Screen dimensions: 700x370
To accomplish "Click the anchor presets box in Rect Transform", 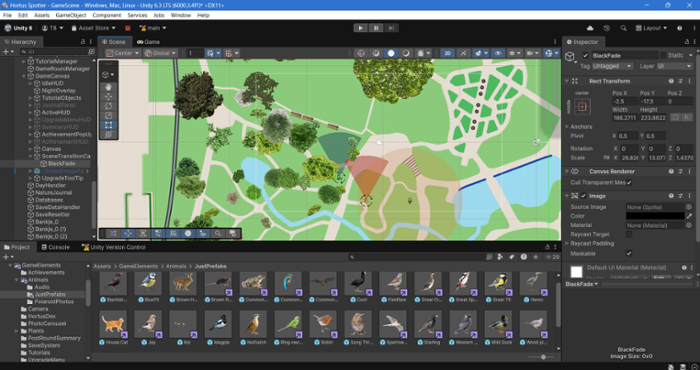I will click(582, 107).
